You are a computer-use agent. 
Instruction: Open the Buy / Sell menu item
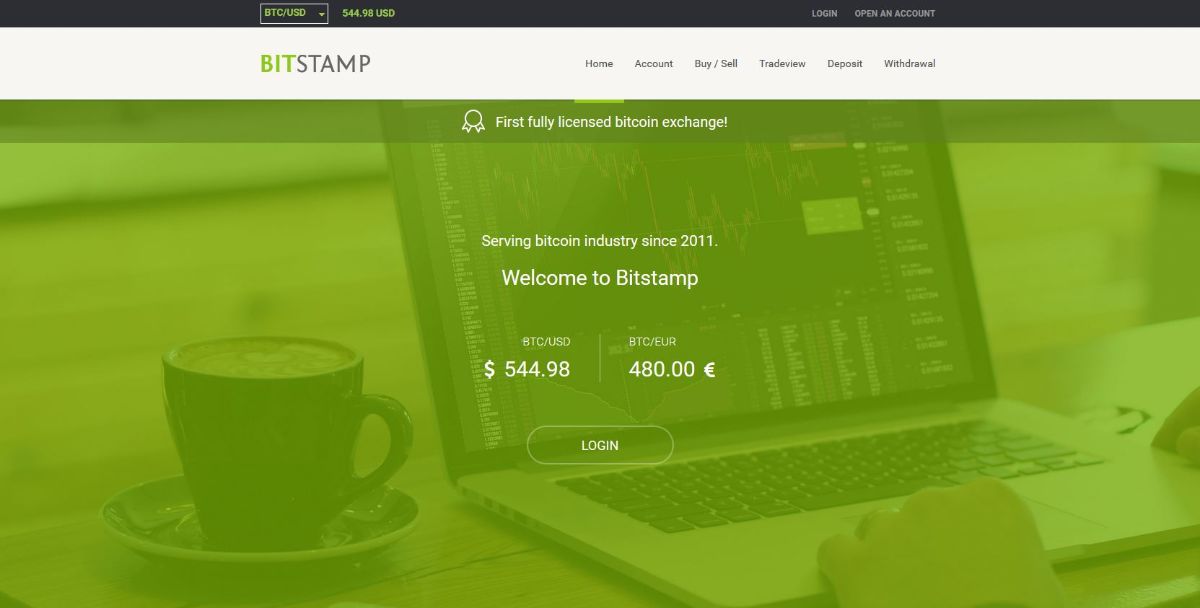click(x=716, y=64)
